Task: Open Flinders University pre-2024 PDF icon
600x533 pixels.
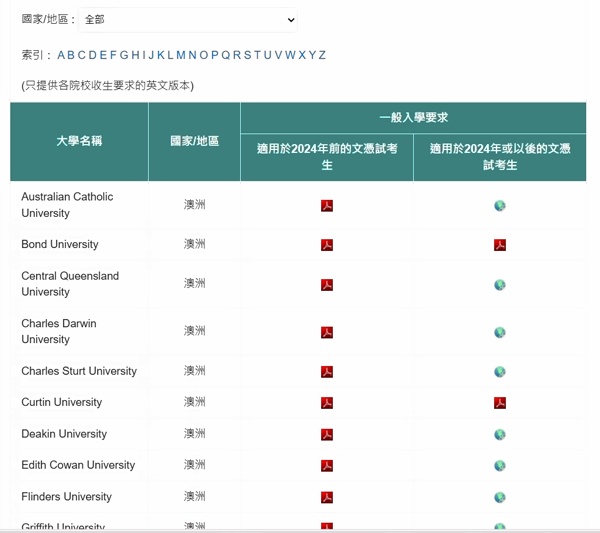Action: point(327,497)
